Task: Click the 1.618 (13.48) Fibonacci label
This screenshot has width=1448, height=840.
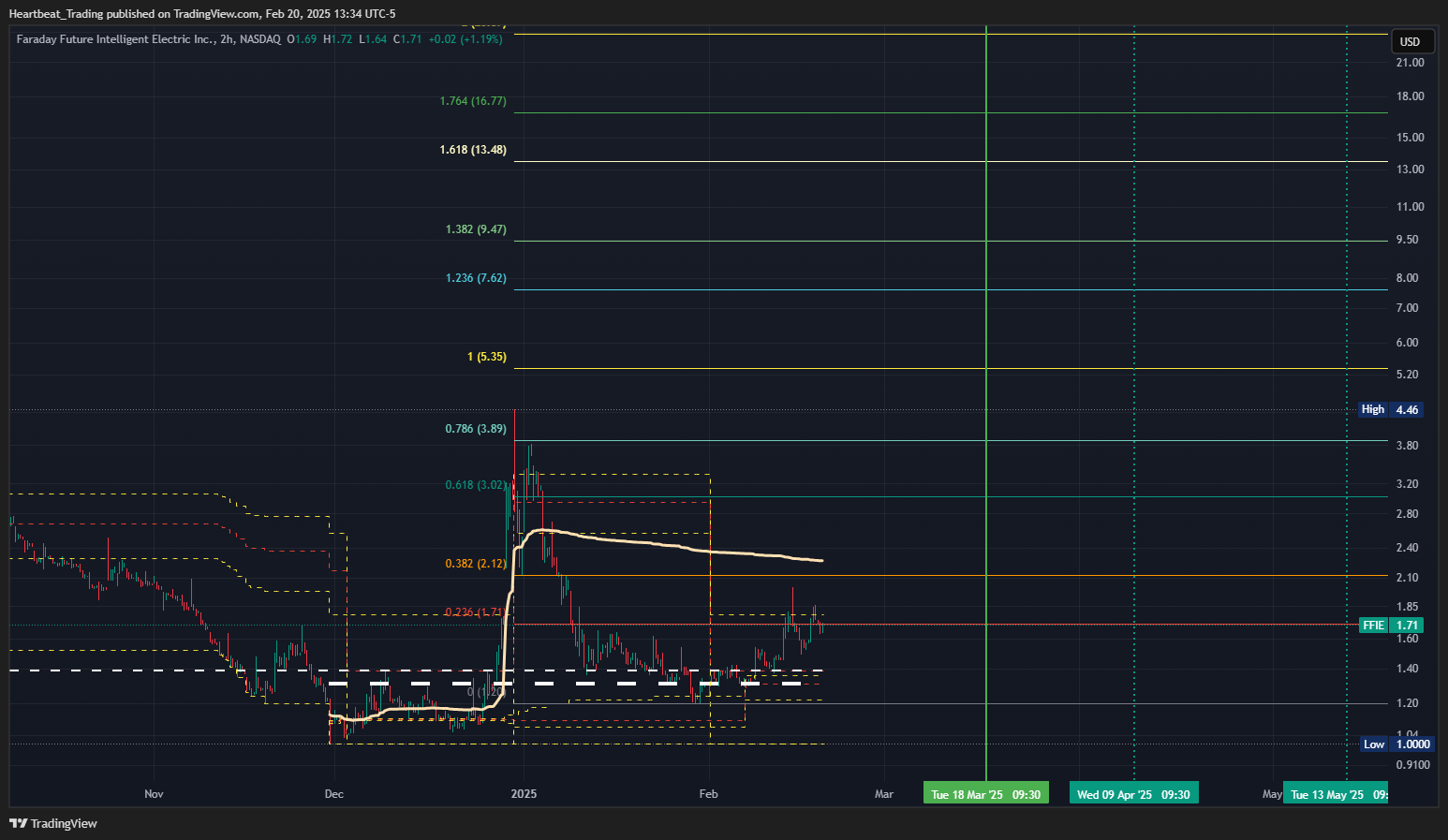Action: pyautogui.click(x=473, y=150)
